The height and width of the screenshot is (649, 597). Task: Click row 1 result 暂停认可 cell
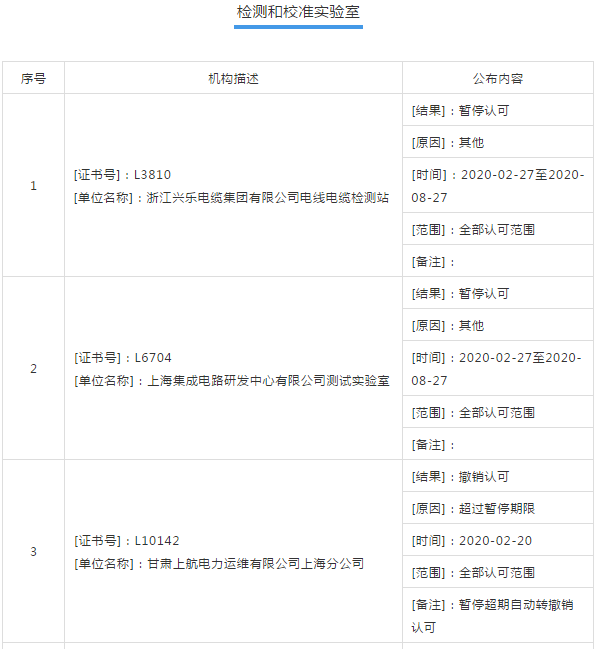[498, 110]
